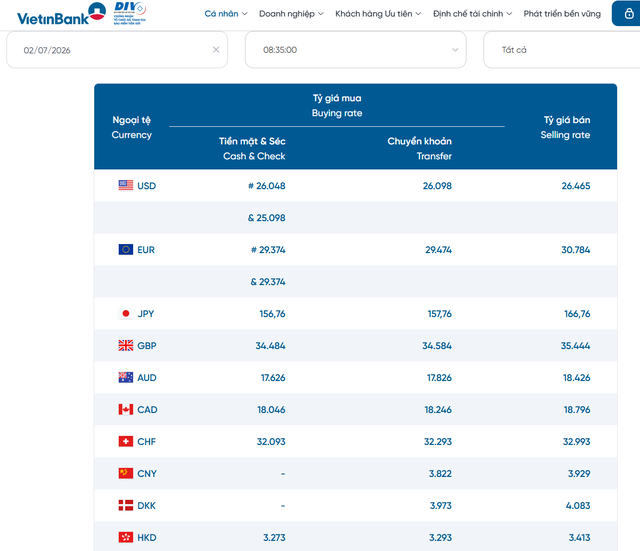Click CAD transfer rate 18.246
Viewport: 640px width, 551px height.
pyautogui.click(x=438, y=410)
